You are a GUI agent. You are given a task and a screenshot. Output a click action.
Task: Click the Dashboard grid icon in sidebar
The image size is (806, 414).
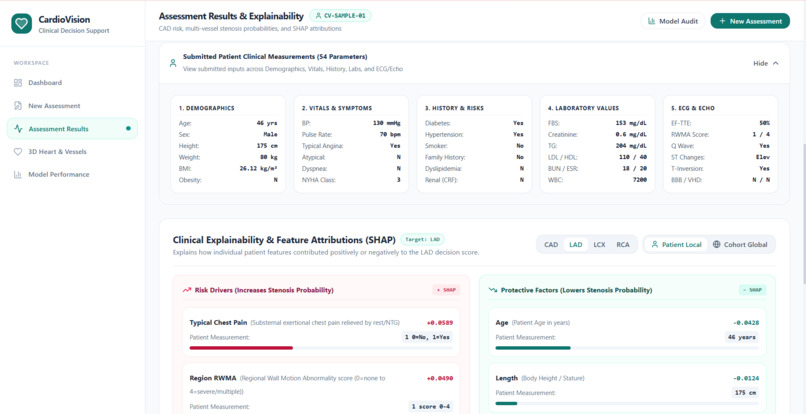point(18,83)
